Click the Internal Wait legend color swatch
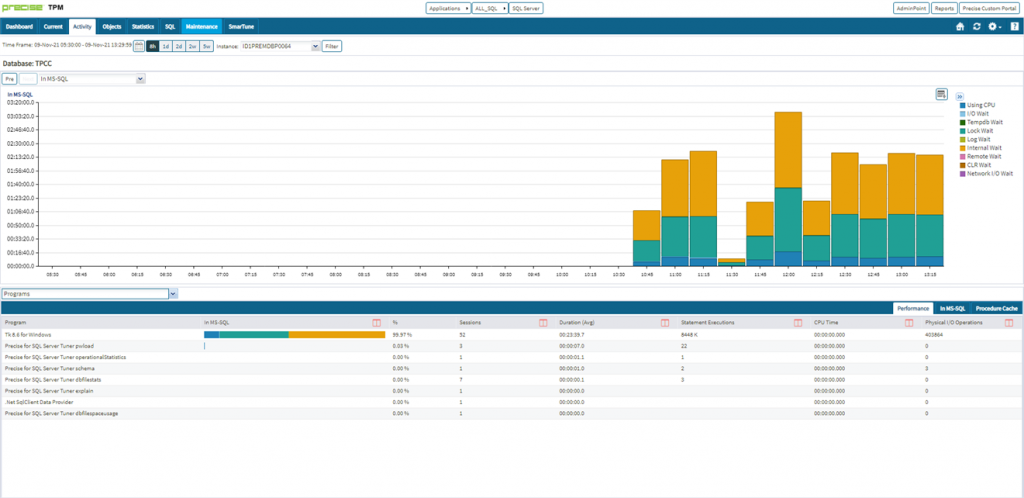 (962, 148)
